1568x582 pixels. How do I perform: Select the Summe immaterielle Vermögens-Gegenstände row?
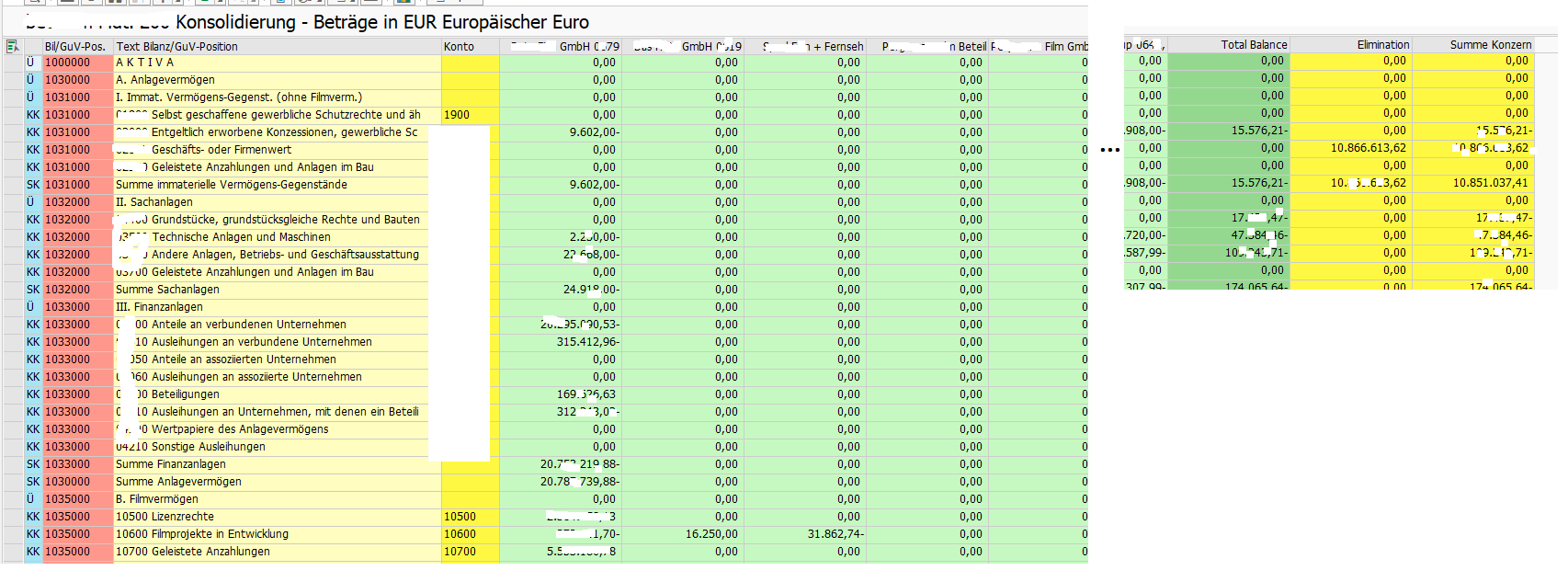click(231, 185)
